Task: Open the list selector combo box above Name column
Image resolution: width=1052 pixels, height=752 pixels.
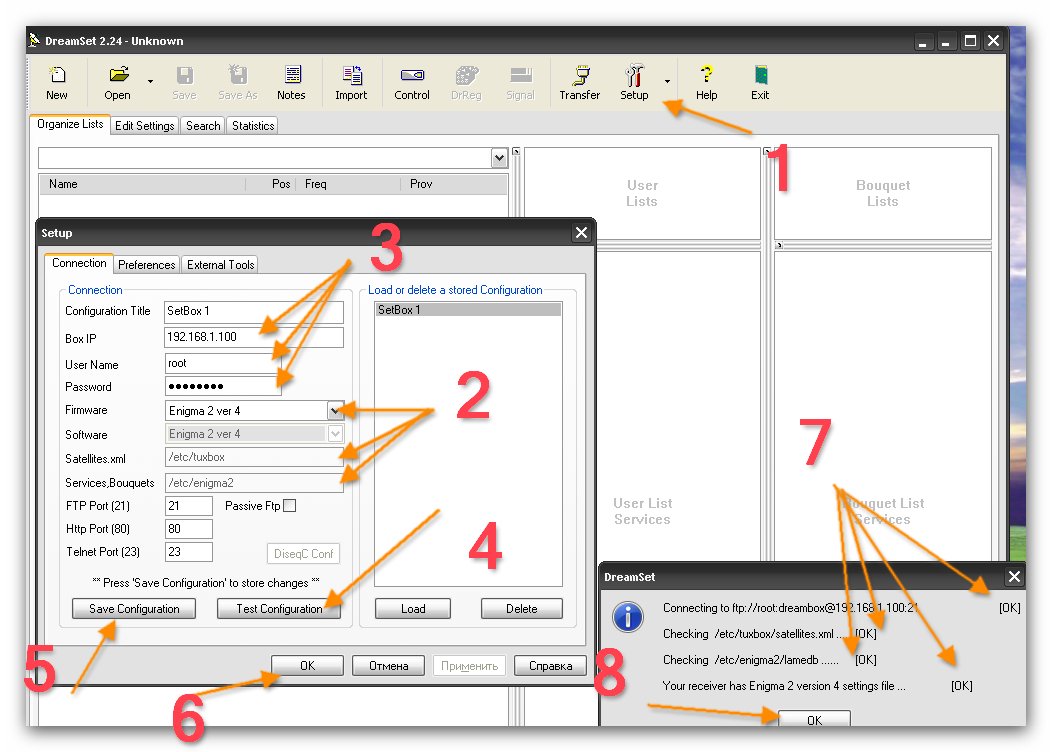Action: 499,158
